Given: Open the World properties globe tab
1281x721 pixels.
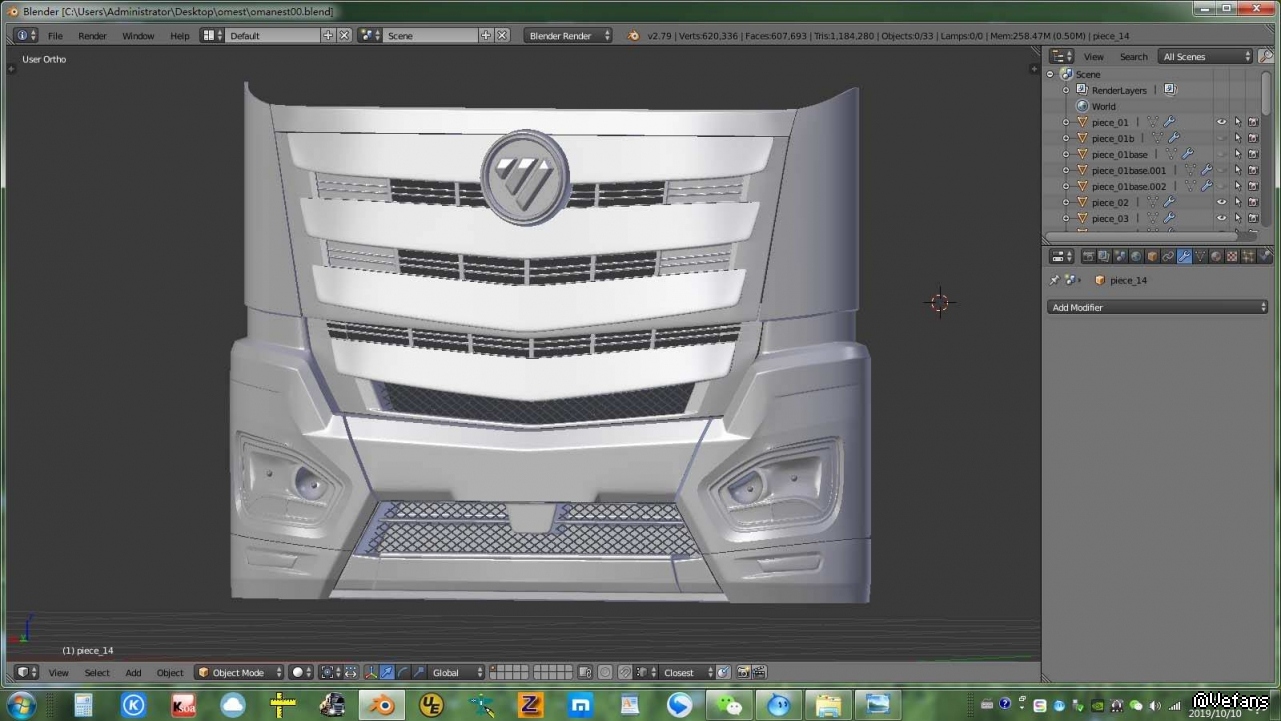Looking at the screenshot, I should 1136,257.
